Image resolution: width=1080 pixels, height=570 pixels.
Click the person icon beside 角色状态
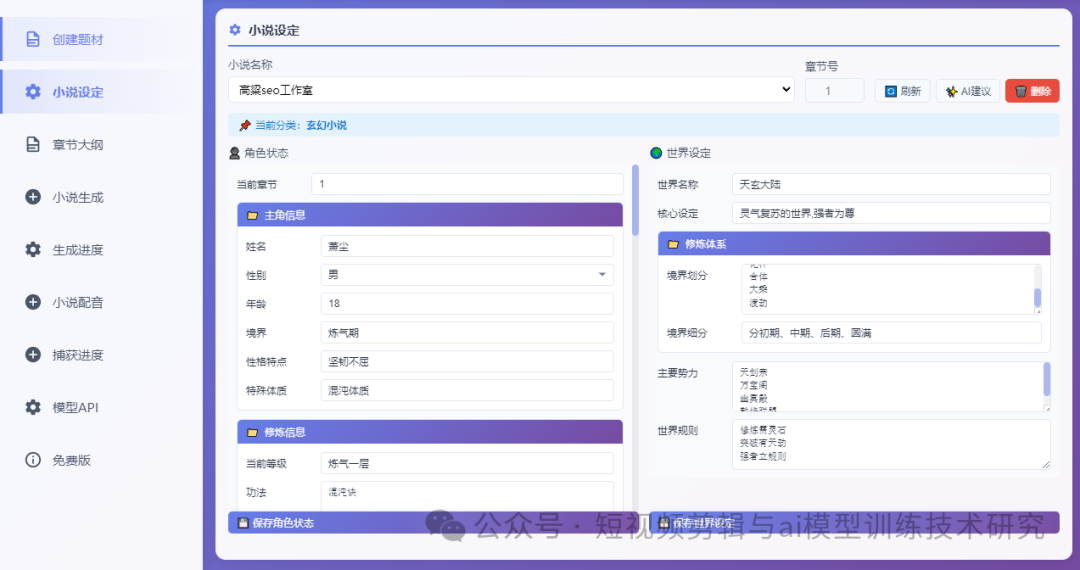[235, 153]
